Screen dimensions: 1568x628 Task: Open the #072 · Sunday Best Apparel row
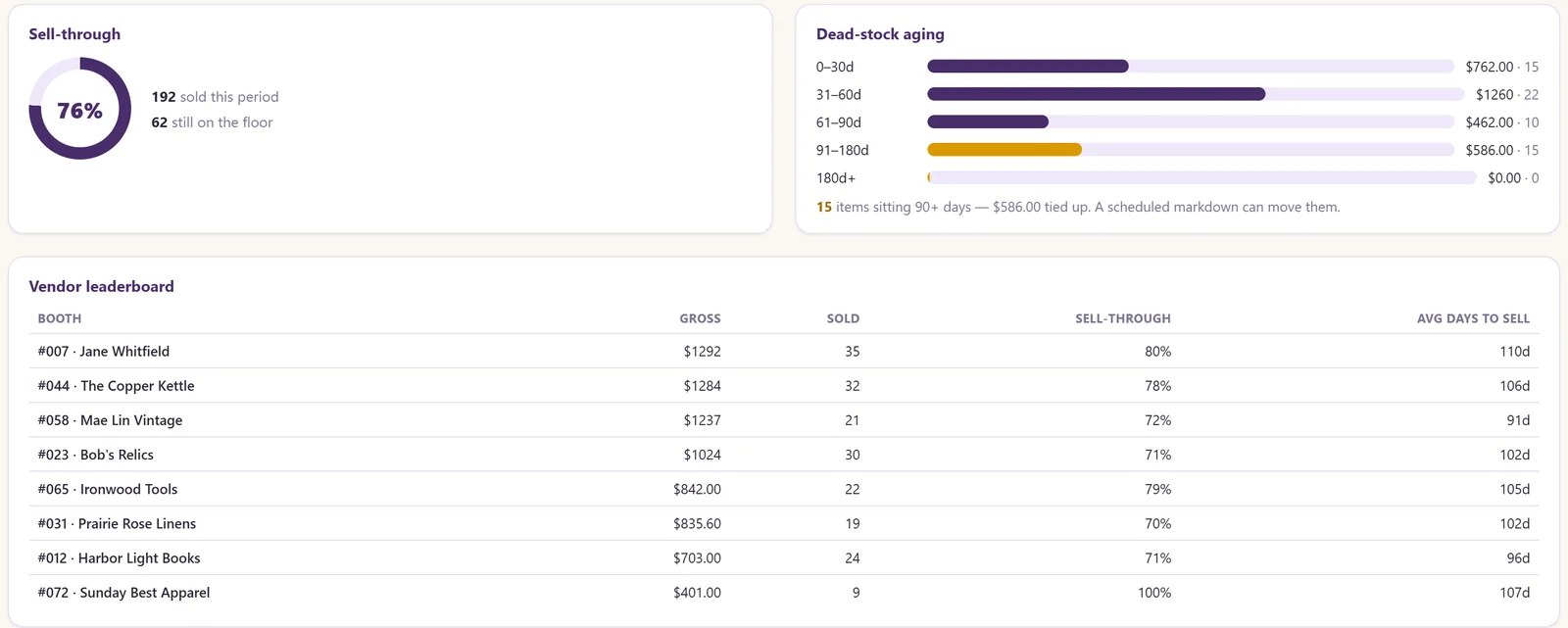pos(784,593)
